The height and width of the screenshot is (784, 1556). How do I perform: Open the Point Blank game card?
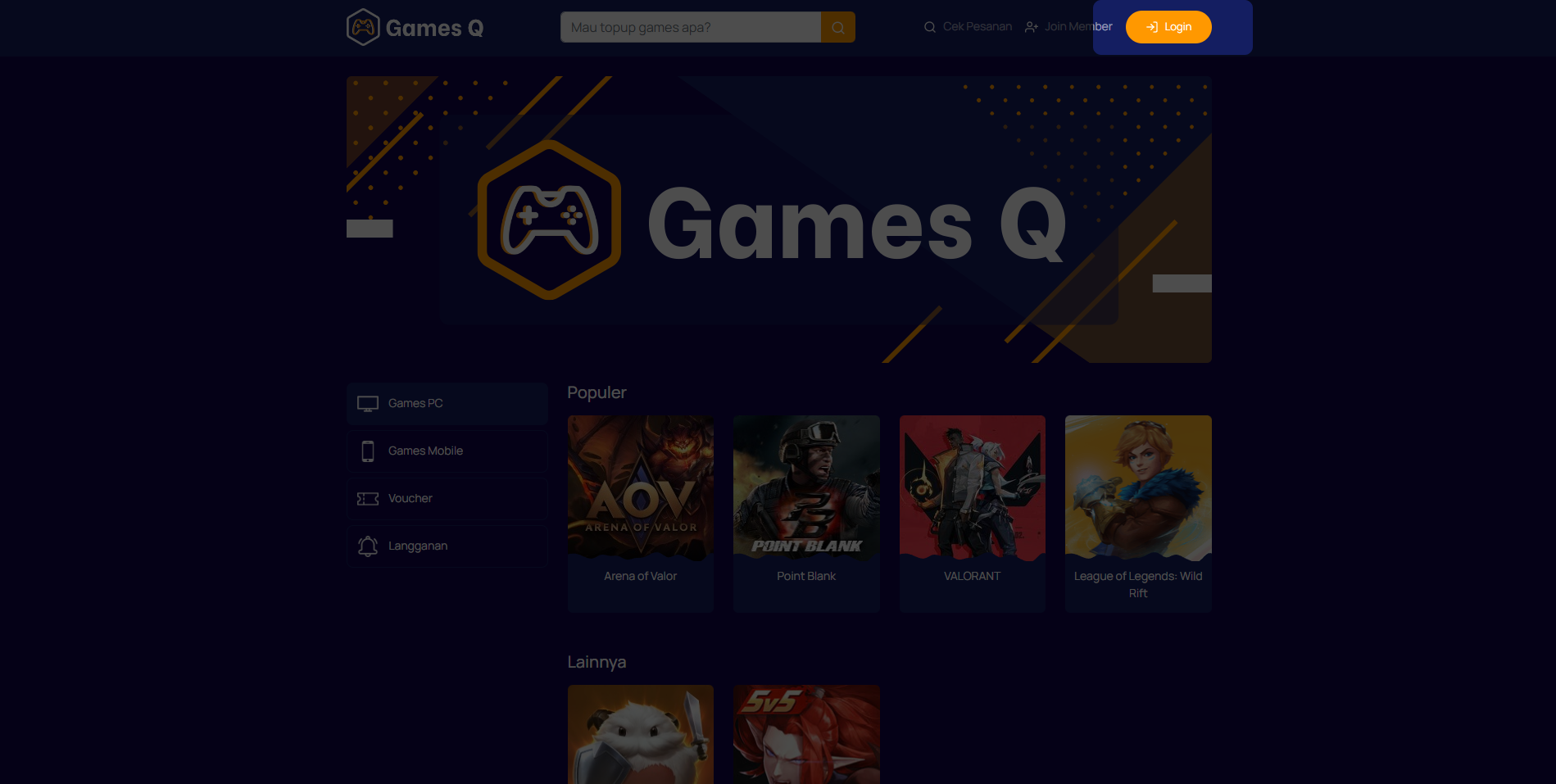tap(806, 514)
